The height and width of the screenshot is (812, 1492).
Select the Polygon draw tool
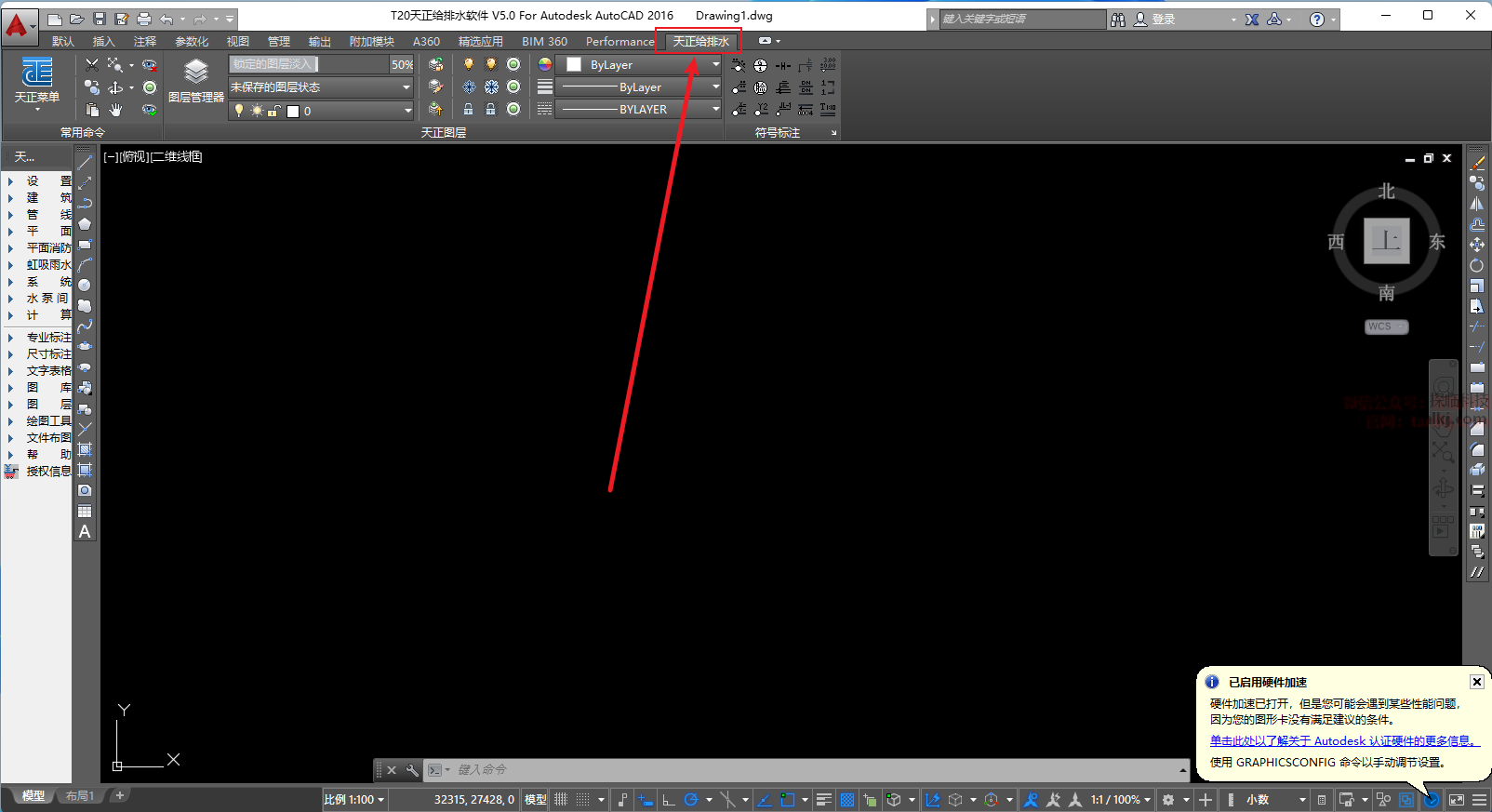85,224
